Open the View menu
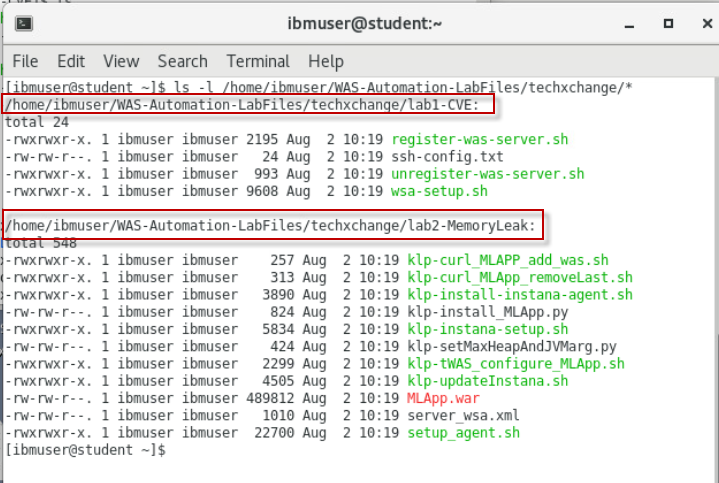Viewport: 719px width, 483px height. pyautogui.click(x=121, y=61)
